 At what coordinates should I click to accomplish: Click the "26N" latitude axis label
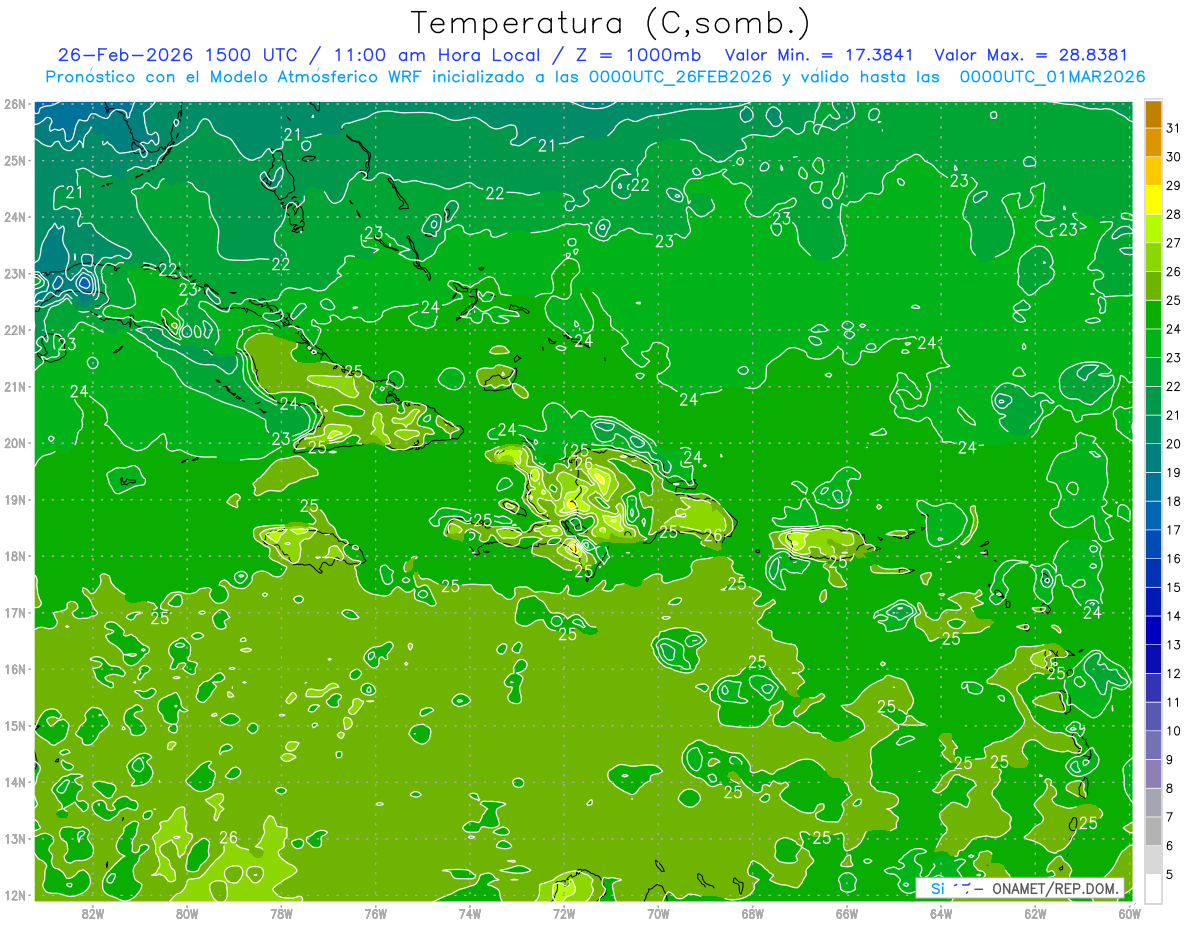coord(15,104)
